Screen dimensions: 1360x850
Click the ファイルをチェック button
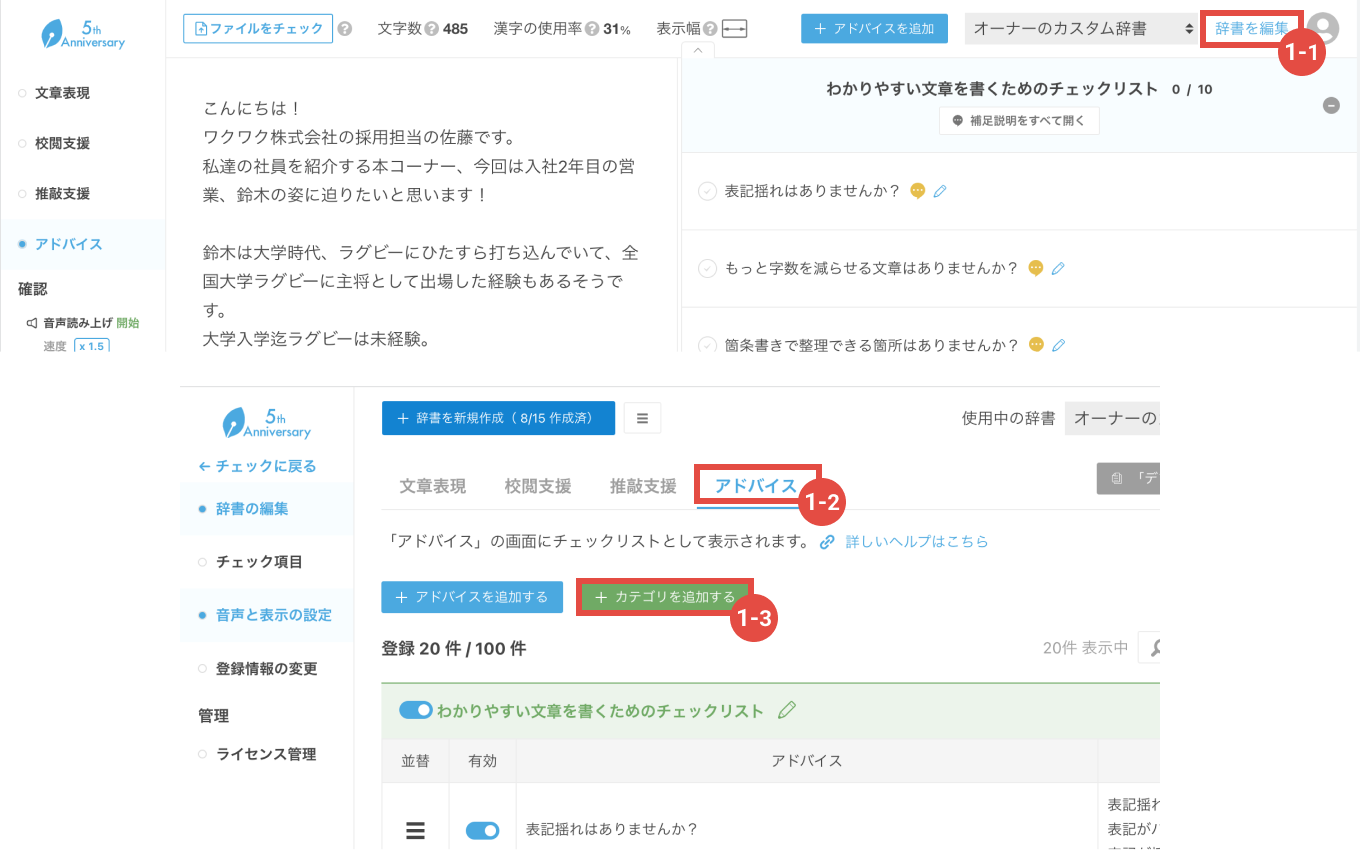(x=258, y=28)
